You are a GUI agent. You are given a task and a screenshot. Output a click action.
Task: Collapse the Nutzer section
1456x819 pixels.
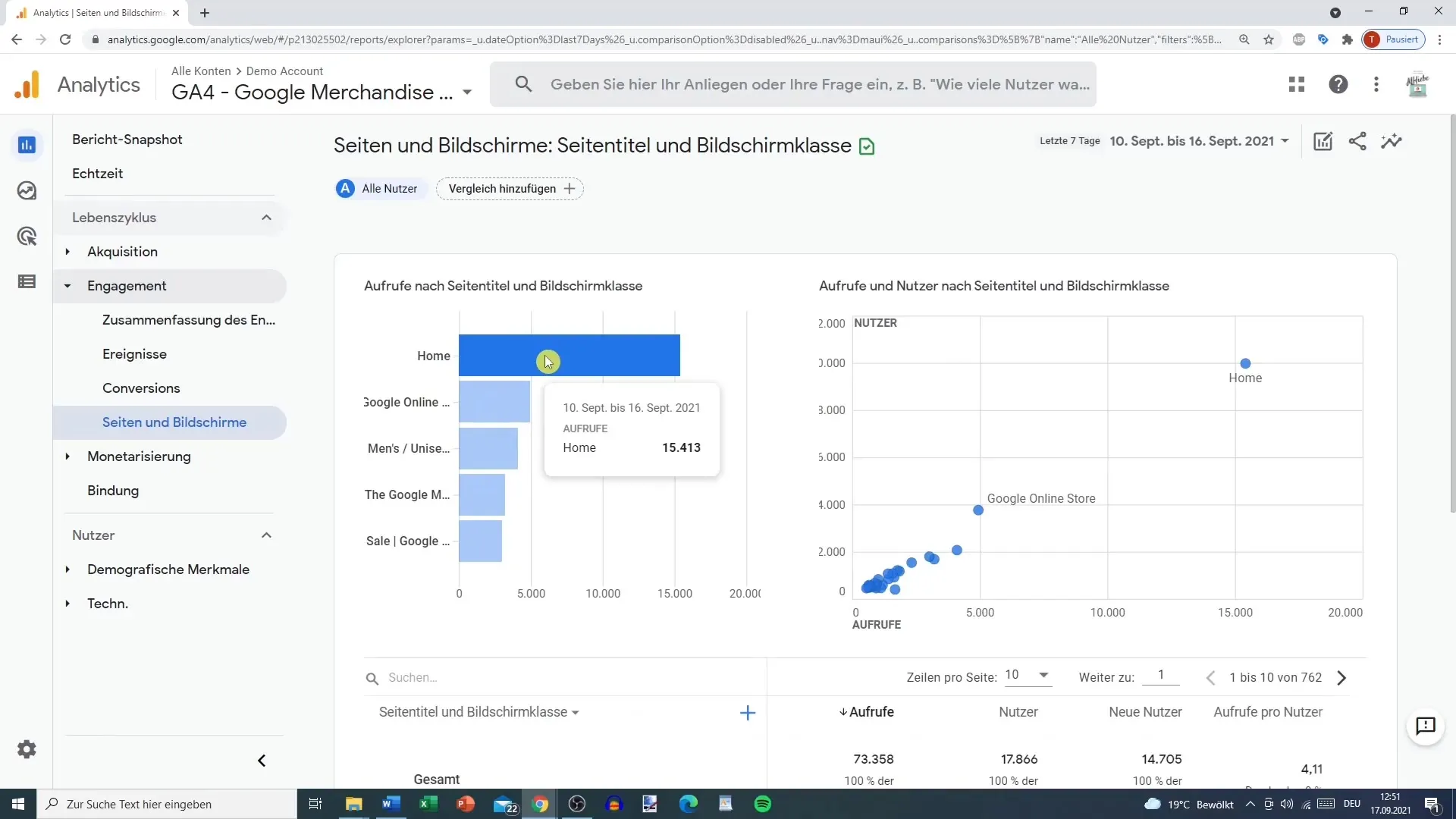tap(266, 535)
